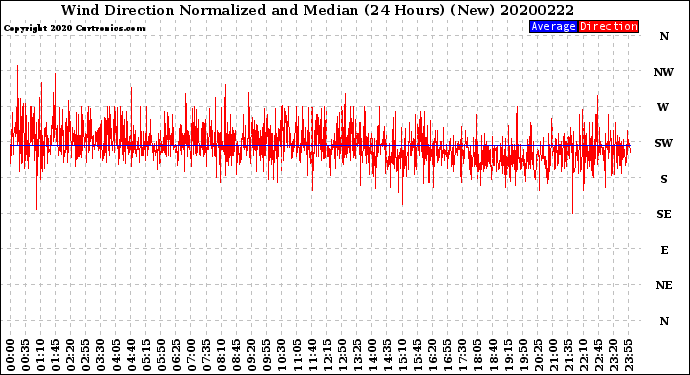Screen dimensions: 690x375
Task: Click the 14:35 time axis label
Action: coord(387,355)
